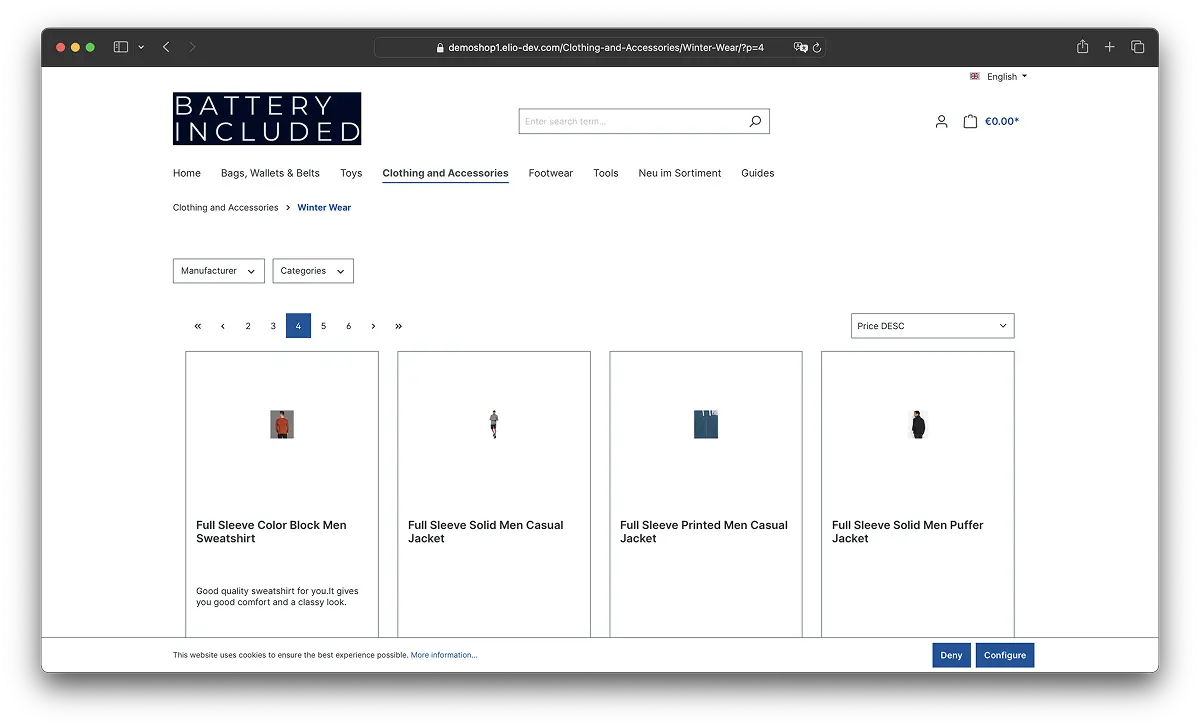
Task: Click the next page arrow
Action: pyautogui.click(x=373, y=325)
